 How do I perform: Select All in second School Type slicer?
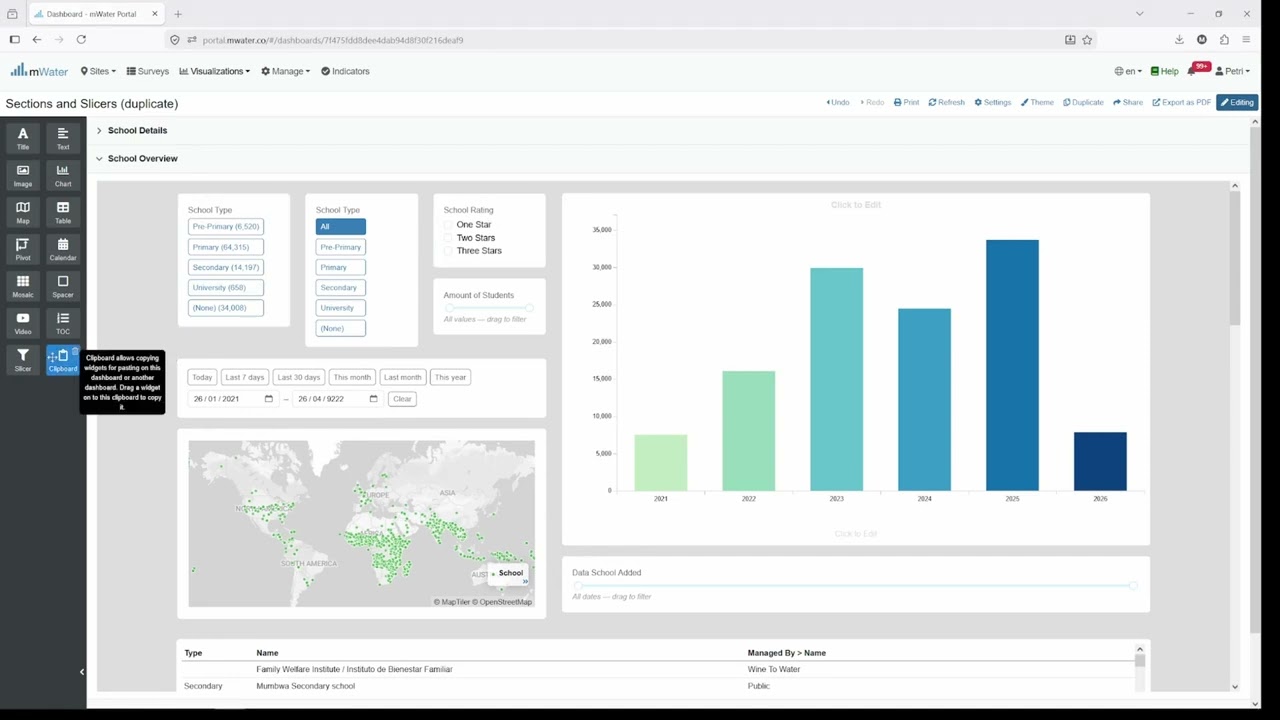pos(340,227)
